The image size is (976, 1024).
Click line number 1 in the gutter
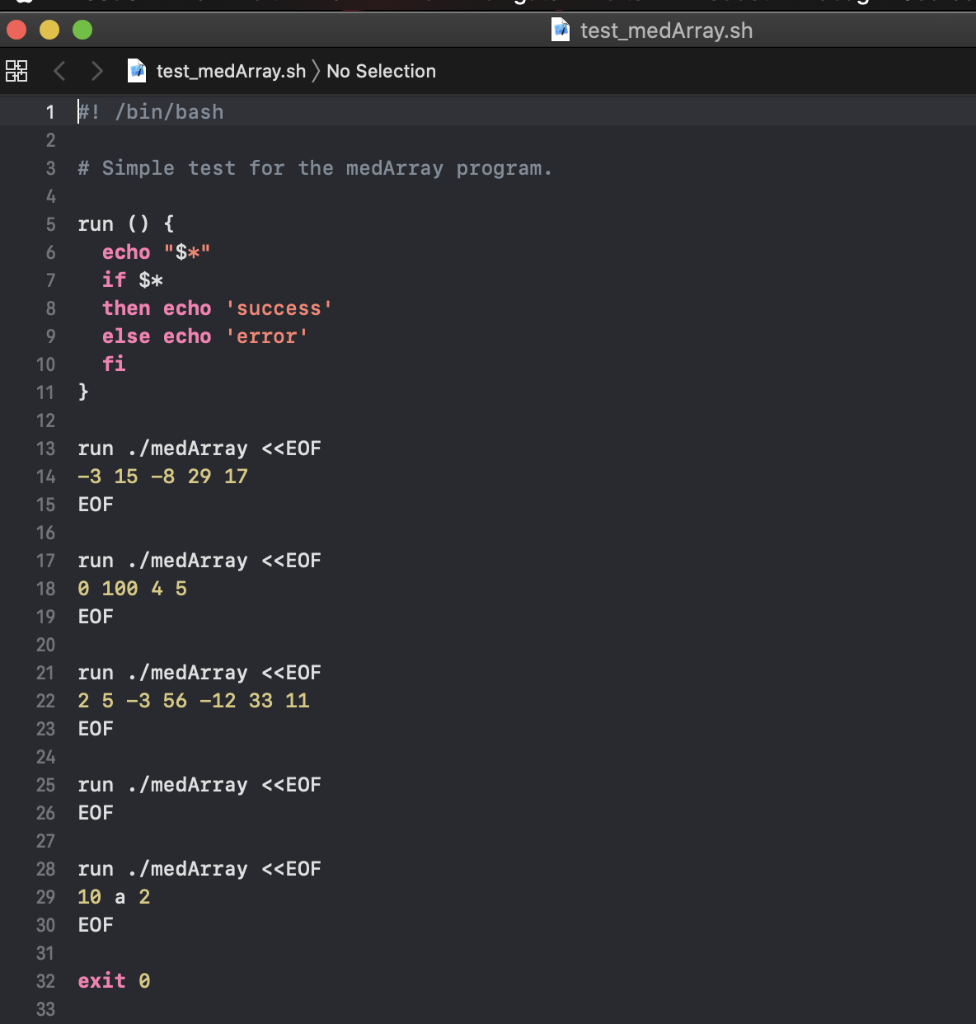(x=50, y=112)
